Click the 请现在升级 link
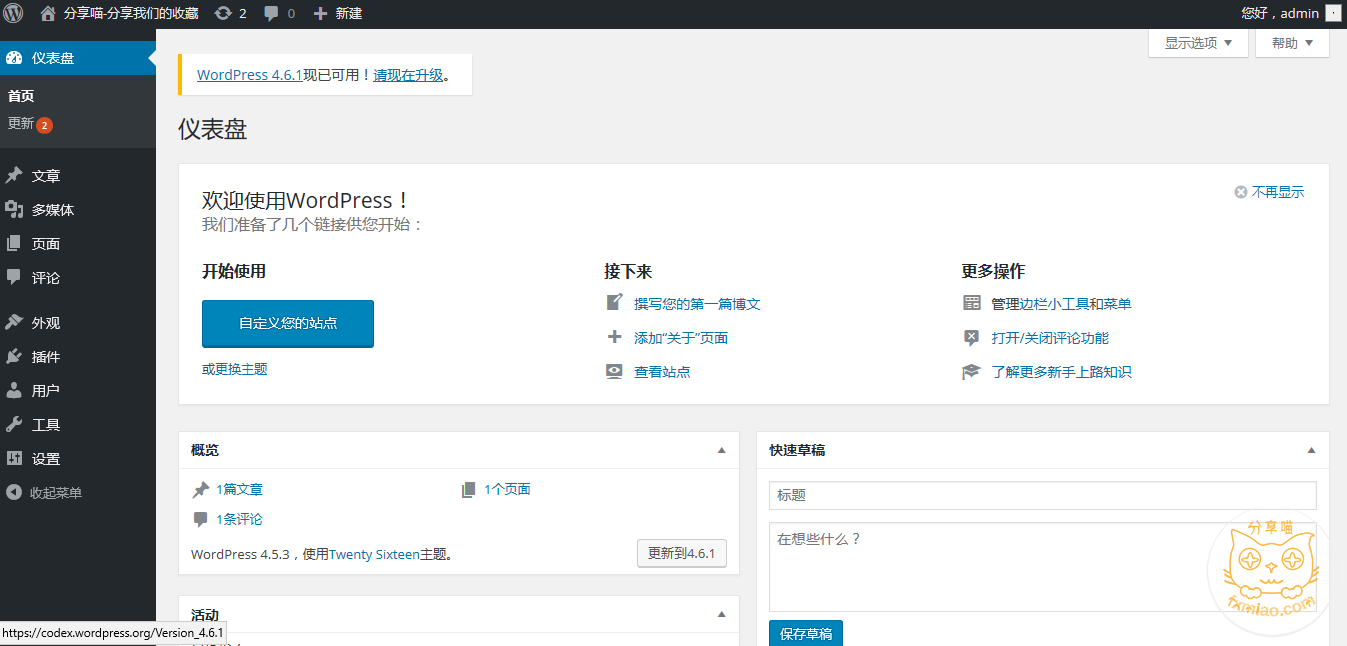Viewport: 1347px width, 646px height. [408, 75]
